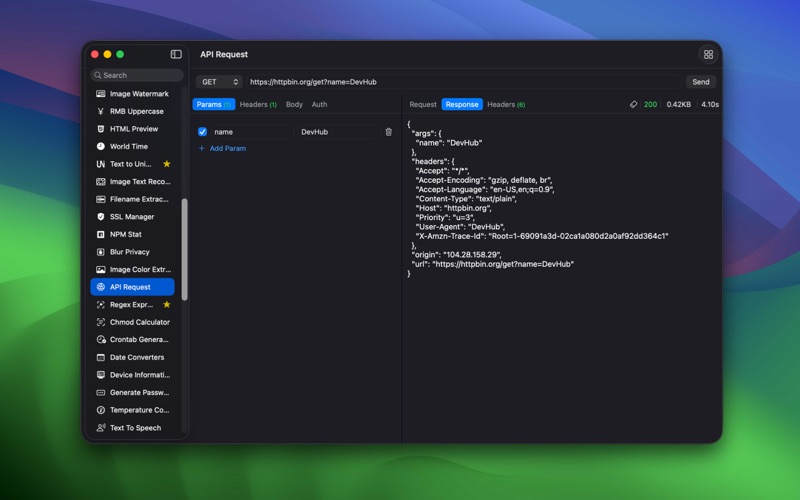Viewport: 800px width, 500px height.
Task: Toggle the sidebar visibility icon
Action: pos(176,54)
